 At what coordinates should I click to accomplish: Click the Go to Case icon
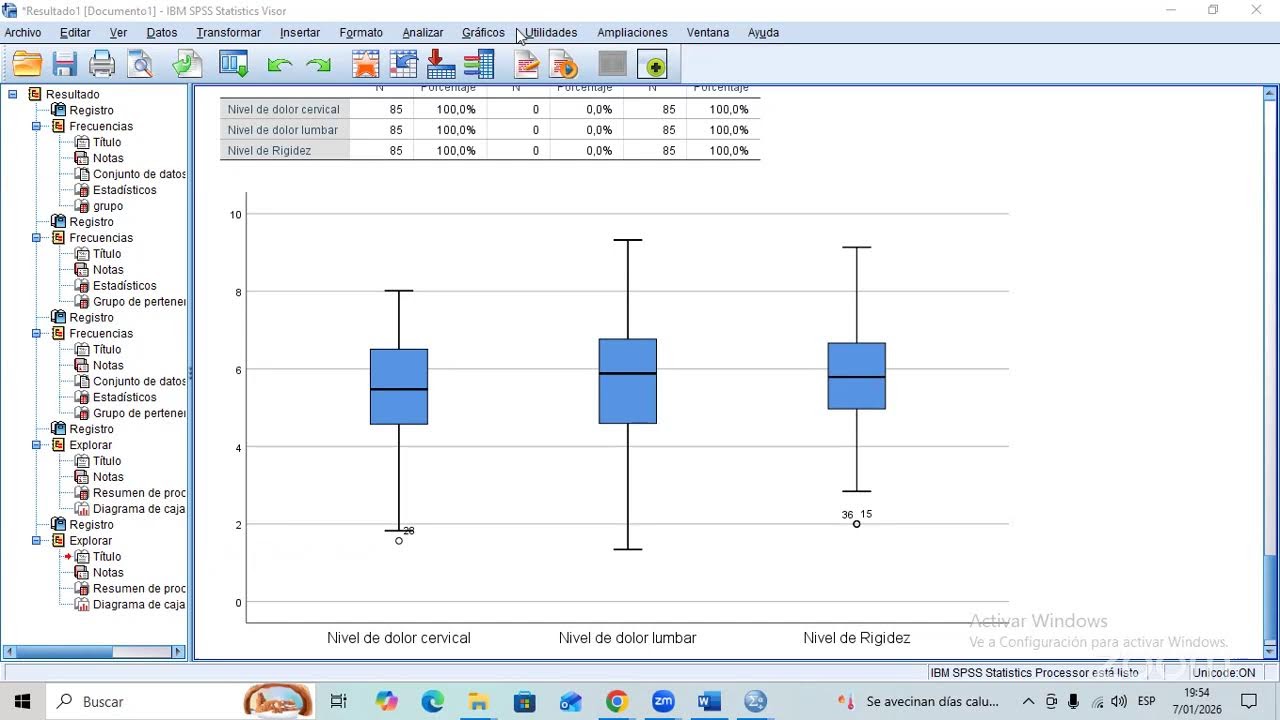point(403,65)
